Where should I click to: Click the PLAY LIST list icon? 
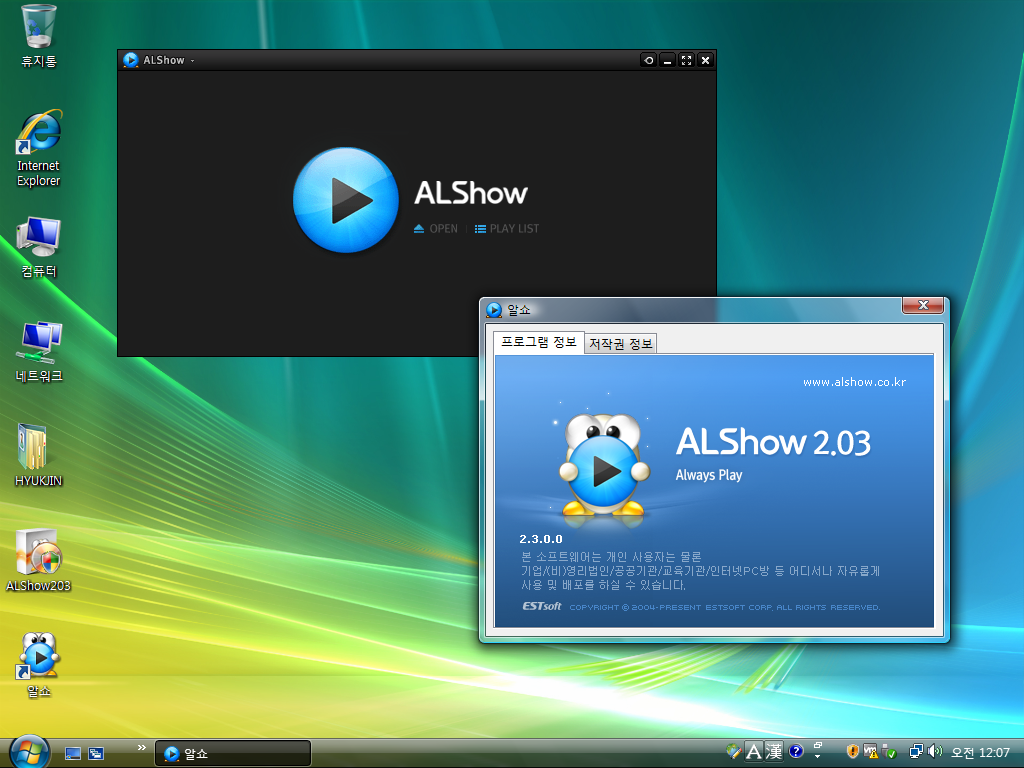coord(480,229)
